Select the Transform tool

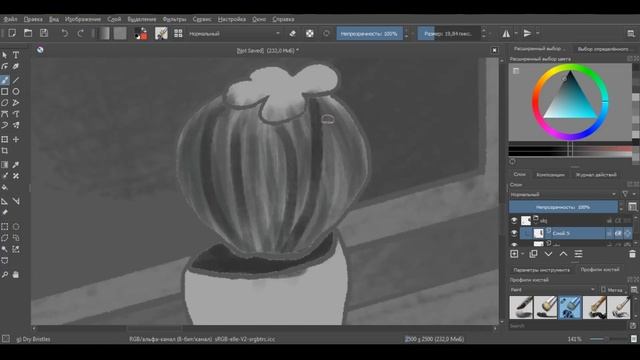pos(4,139)
